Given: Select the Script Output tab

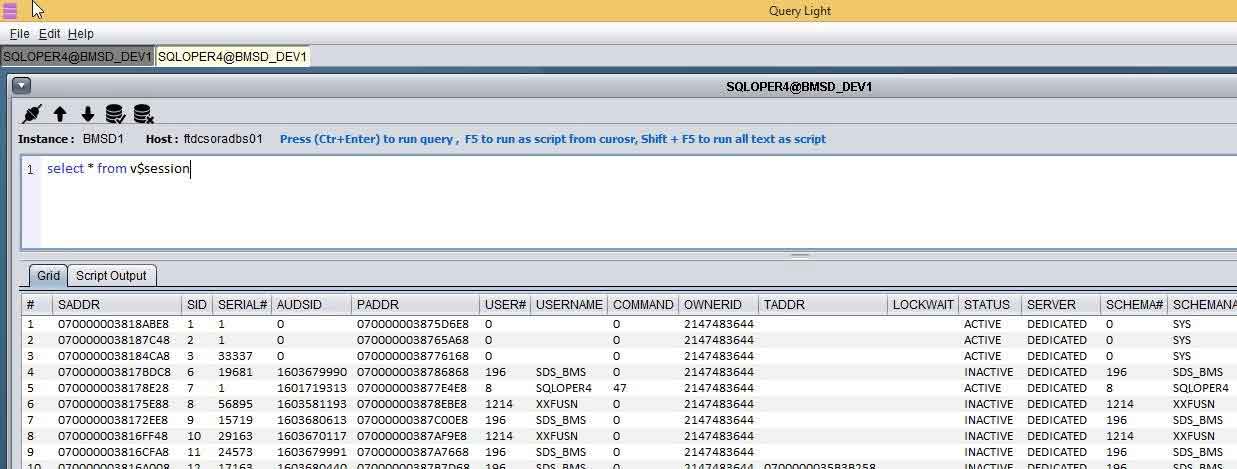Looking at the screenshot, I should (x=111, y=276).
